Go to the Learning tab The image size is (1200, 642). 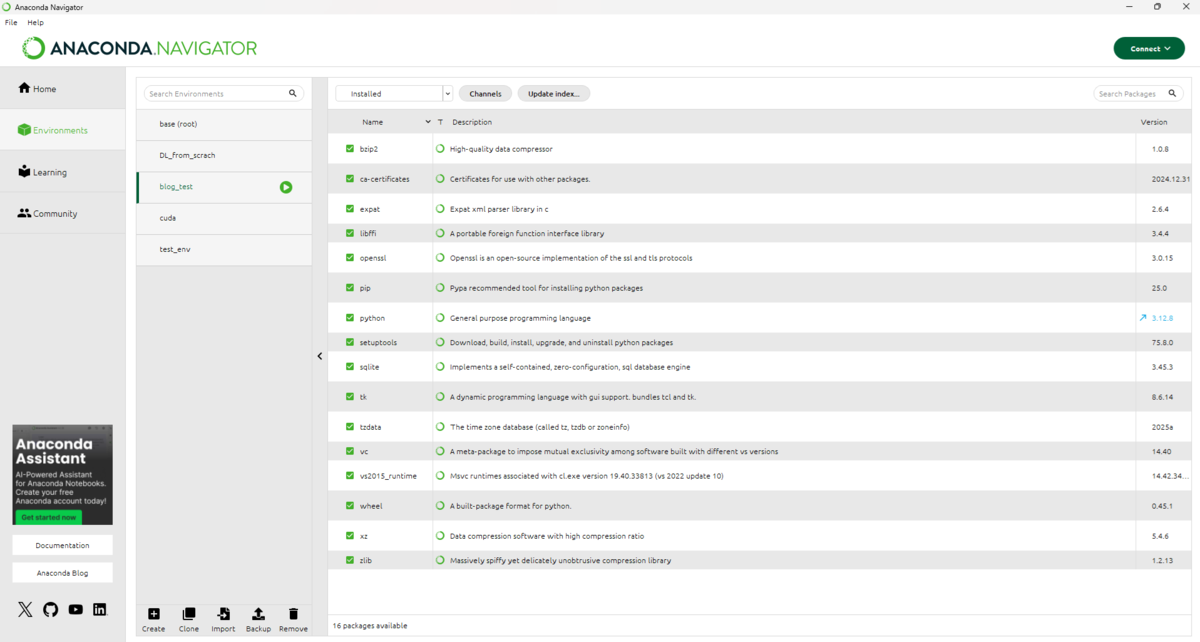click(x=62, y=172)
